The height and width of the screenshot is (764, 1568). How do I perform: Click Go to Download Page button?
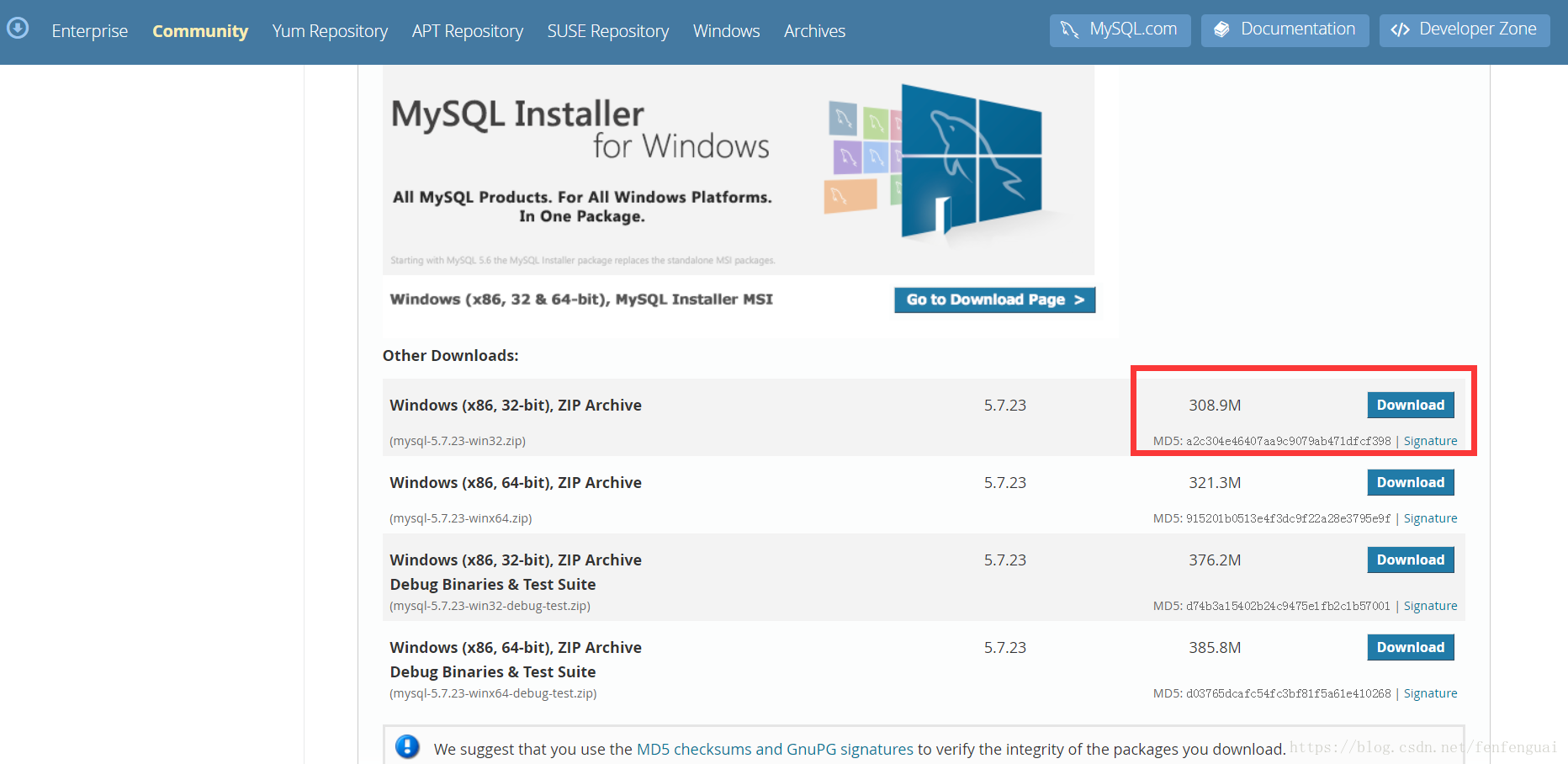[x=994, y=300]
